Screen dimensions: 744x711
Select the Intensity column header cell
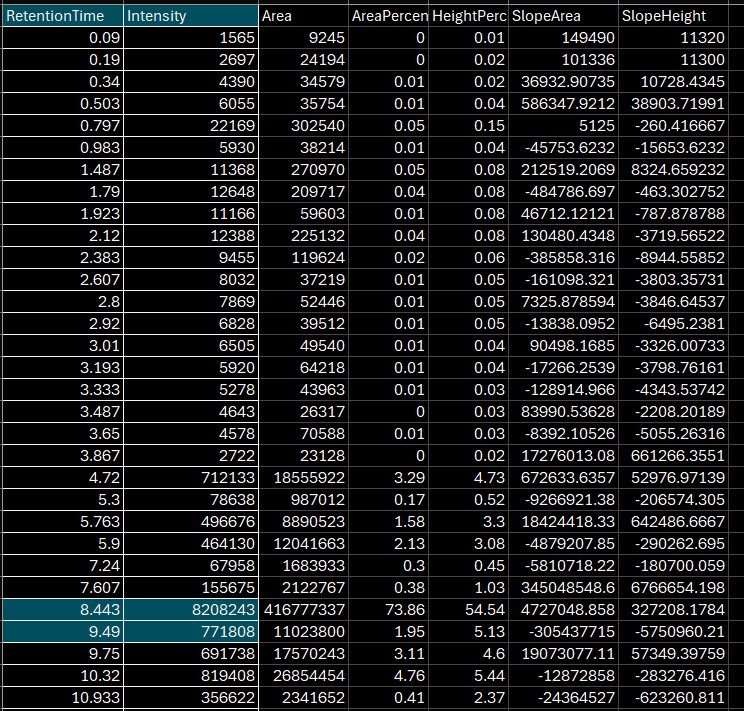click(189, 16)
